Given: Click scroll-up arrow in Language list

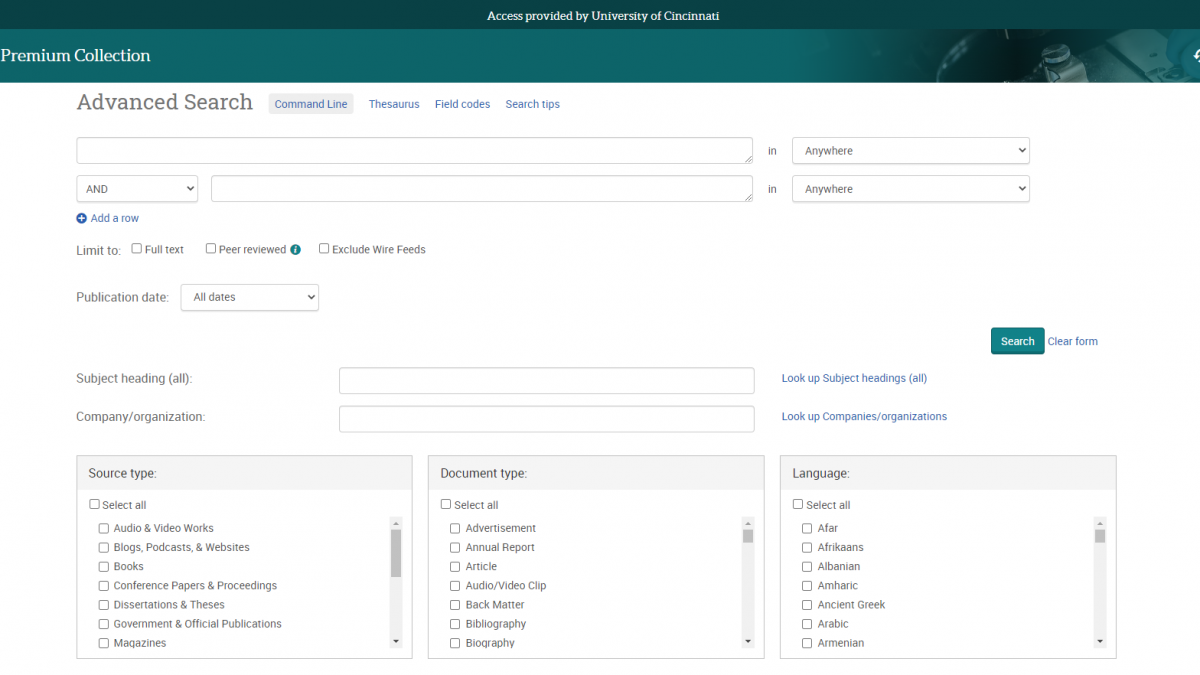Looking at the screenshot, I should pos(1100,523).
